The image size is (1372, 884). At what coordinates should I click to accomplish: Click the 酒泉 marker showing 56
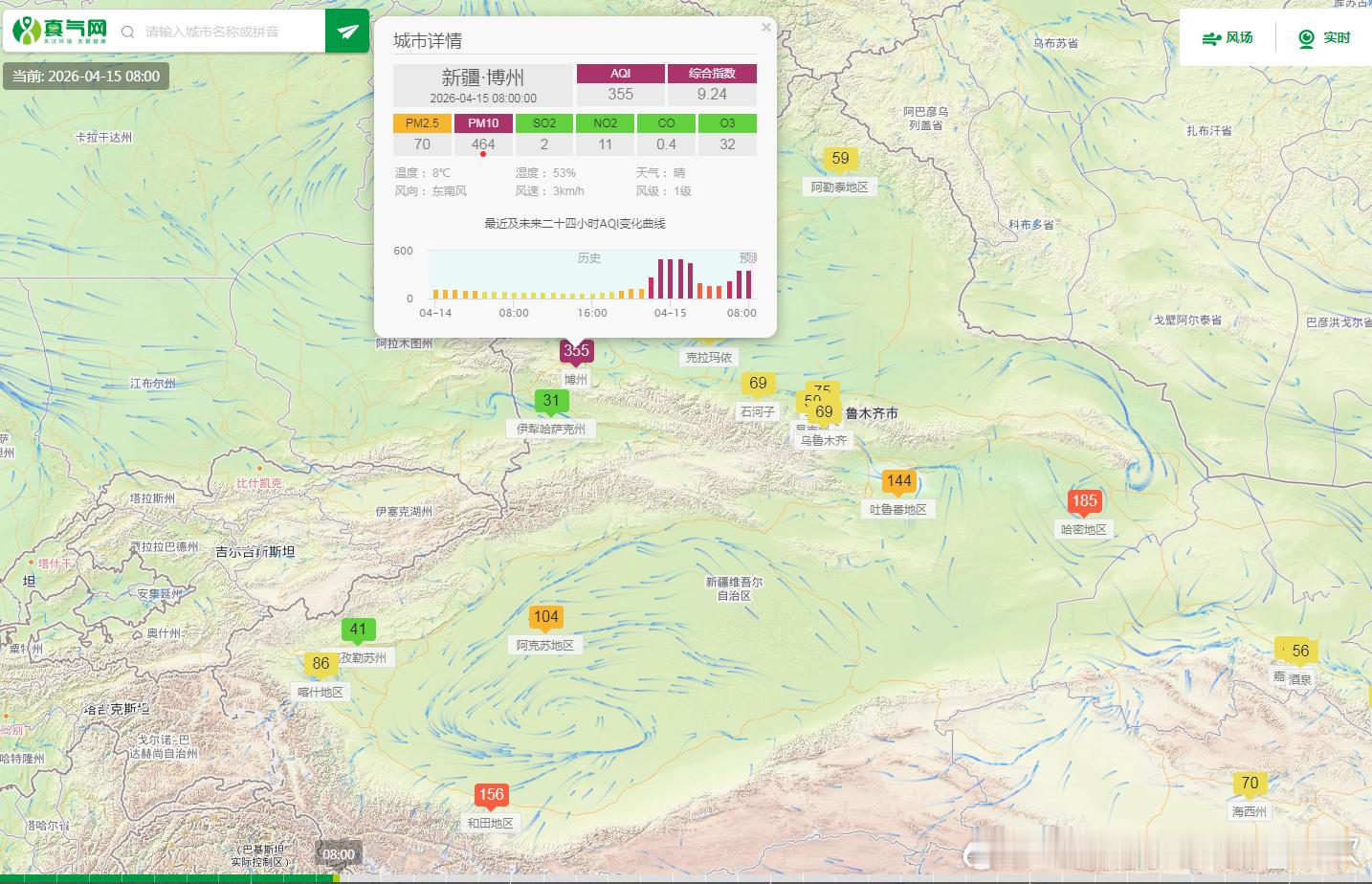(x=1300, y=652)
